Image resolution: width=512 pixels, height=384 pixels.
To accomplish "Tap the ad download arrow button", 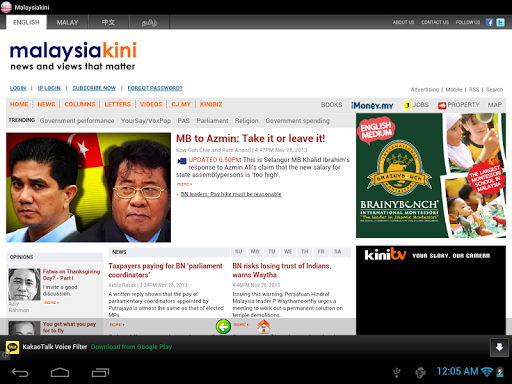I will (499, 347).
